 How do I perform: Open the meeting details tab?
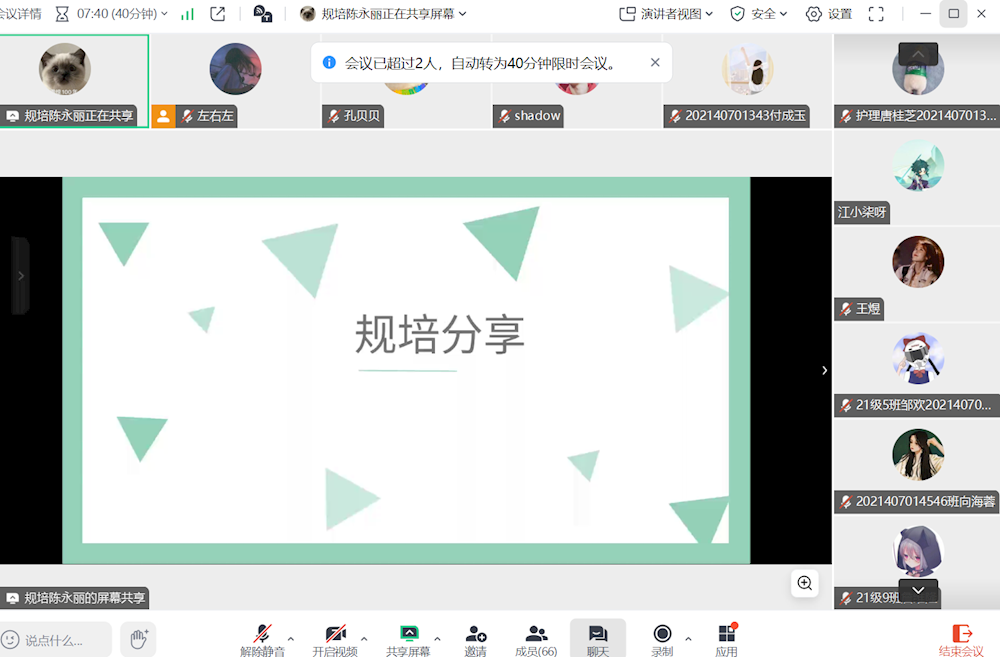coord(20,14)
